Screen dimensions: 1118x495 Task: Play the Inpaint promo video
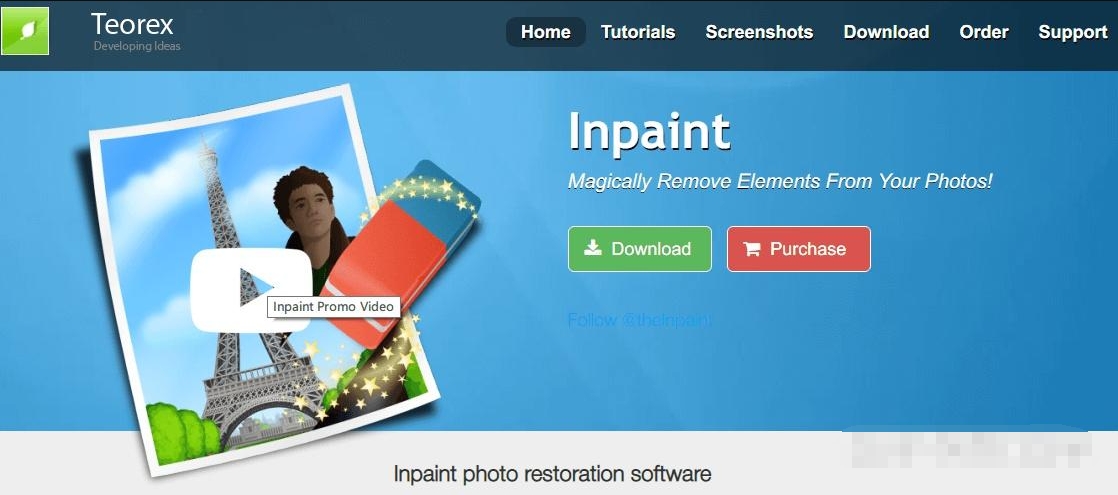tap(251, 290)
